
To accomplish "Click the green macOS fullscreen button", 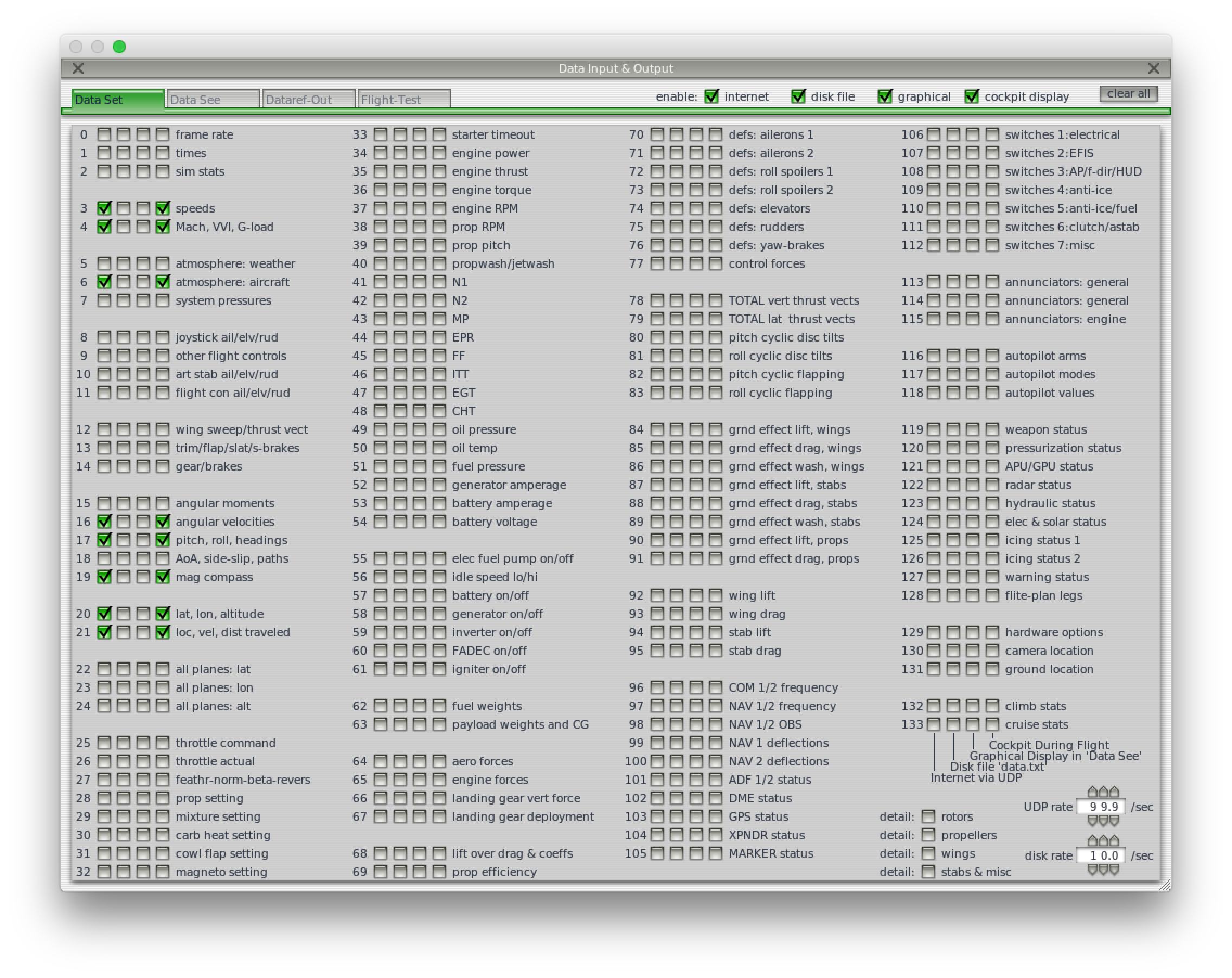I will pos(119,47).
